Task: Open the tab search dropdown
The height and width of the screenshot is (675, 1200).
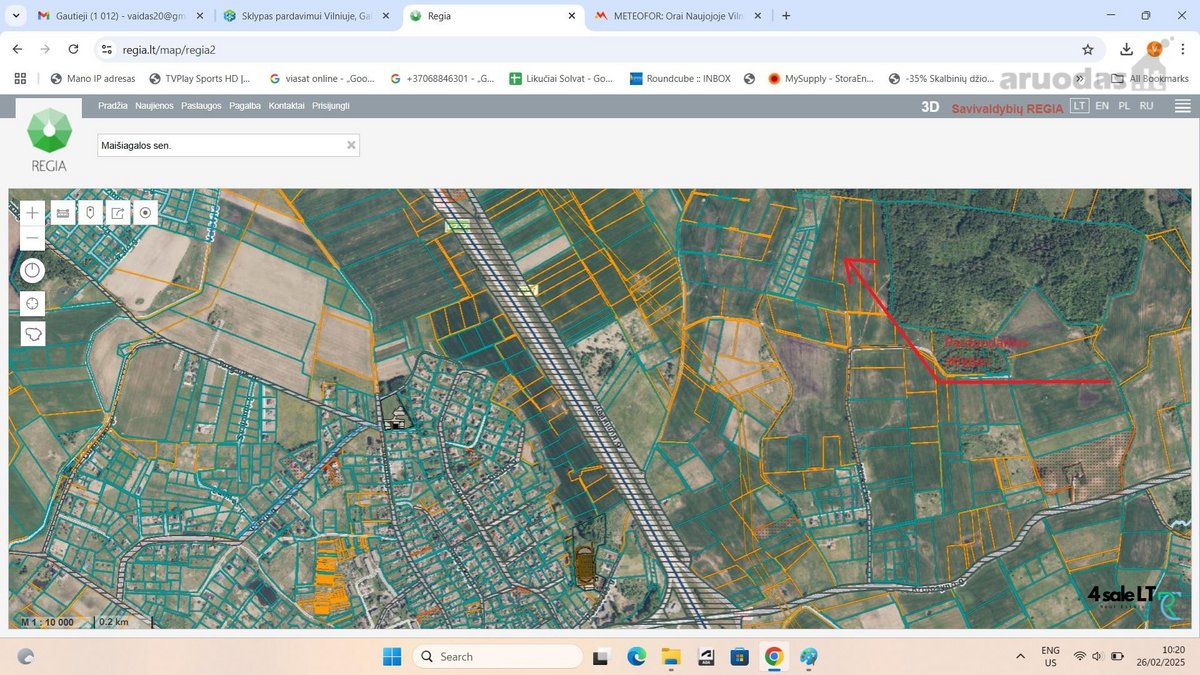Action: click(16, 16)
